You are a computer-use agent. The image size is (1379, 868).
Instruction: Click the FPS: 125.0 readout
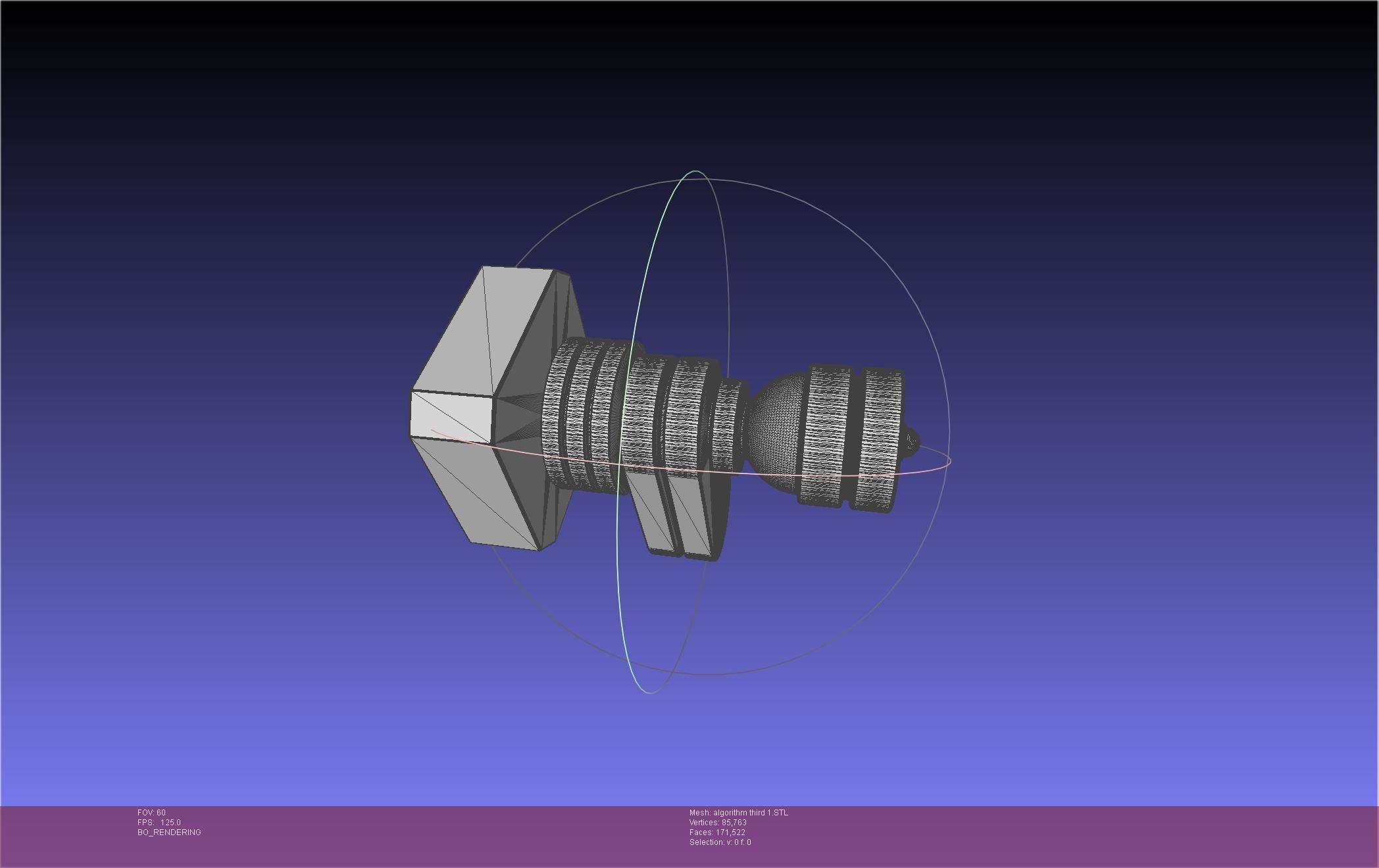pyautogui.click(x=159, y=823)
